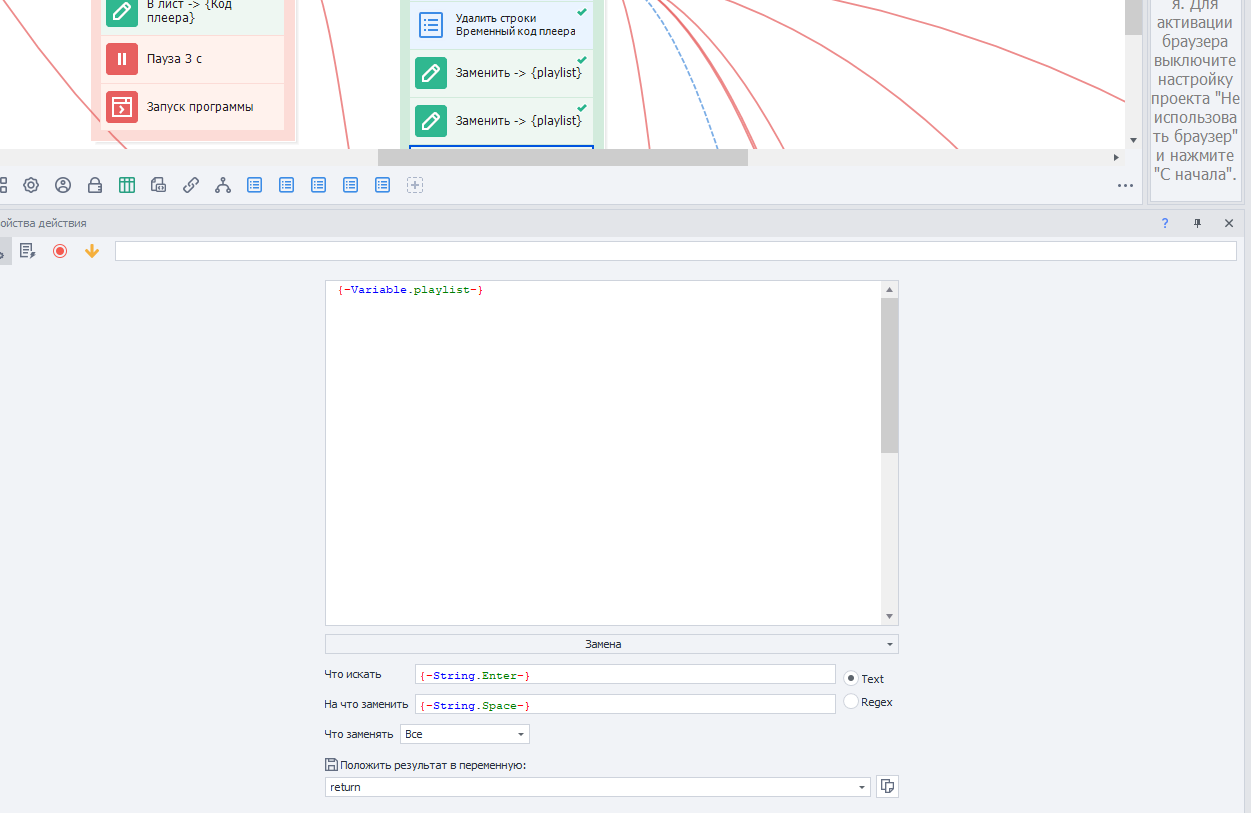
Task: Click the red record circle icon
Action: (x=60, y=251)
